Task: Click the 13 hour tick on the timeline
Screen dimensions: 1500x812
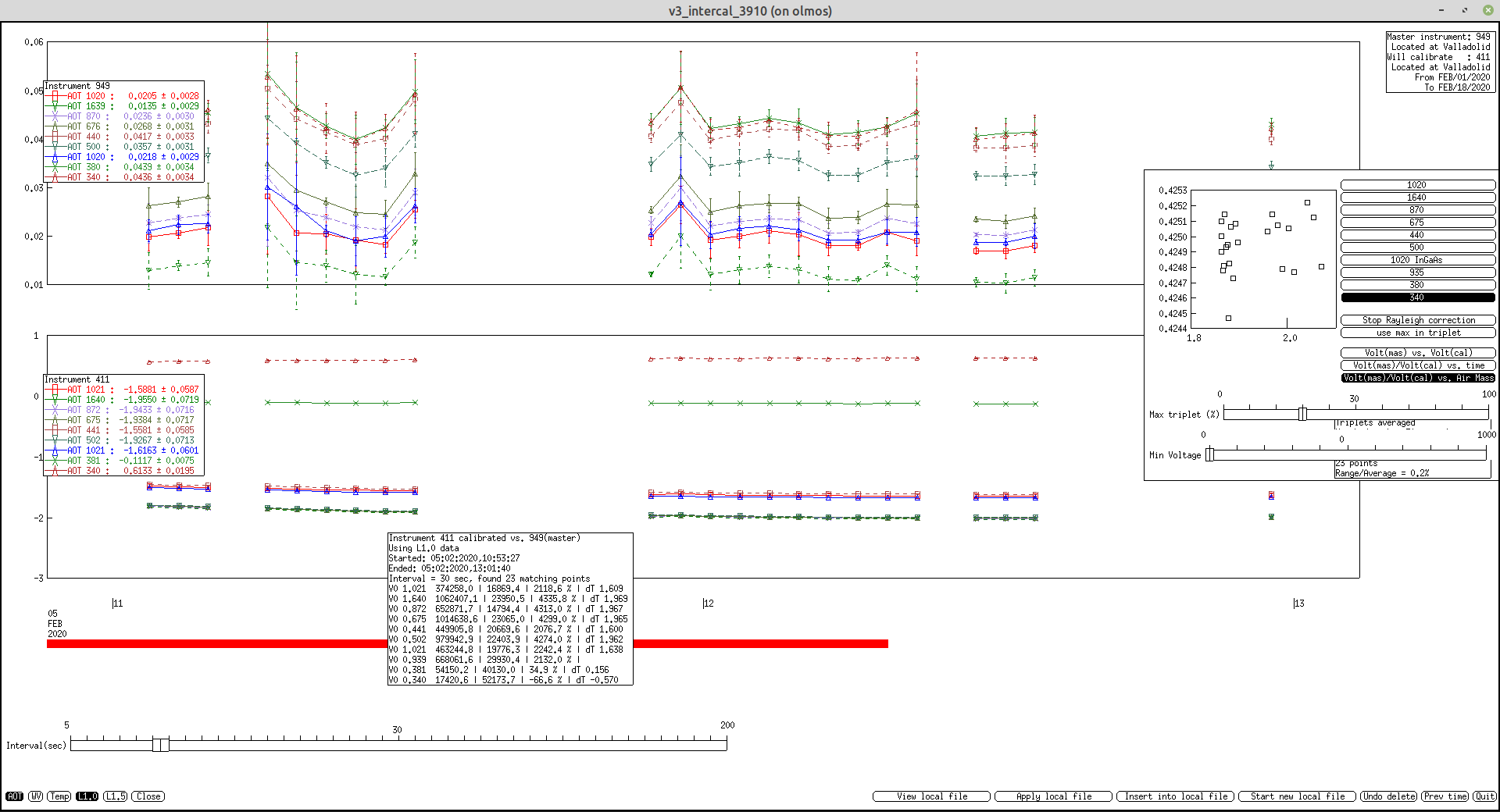Action: (x=1298, y=603)
